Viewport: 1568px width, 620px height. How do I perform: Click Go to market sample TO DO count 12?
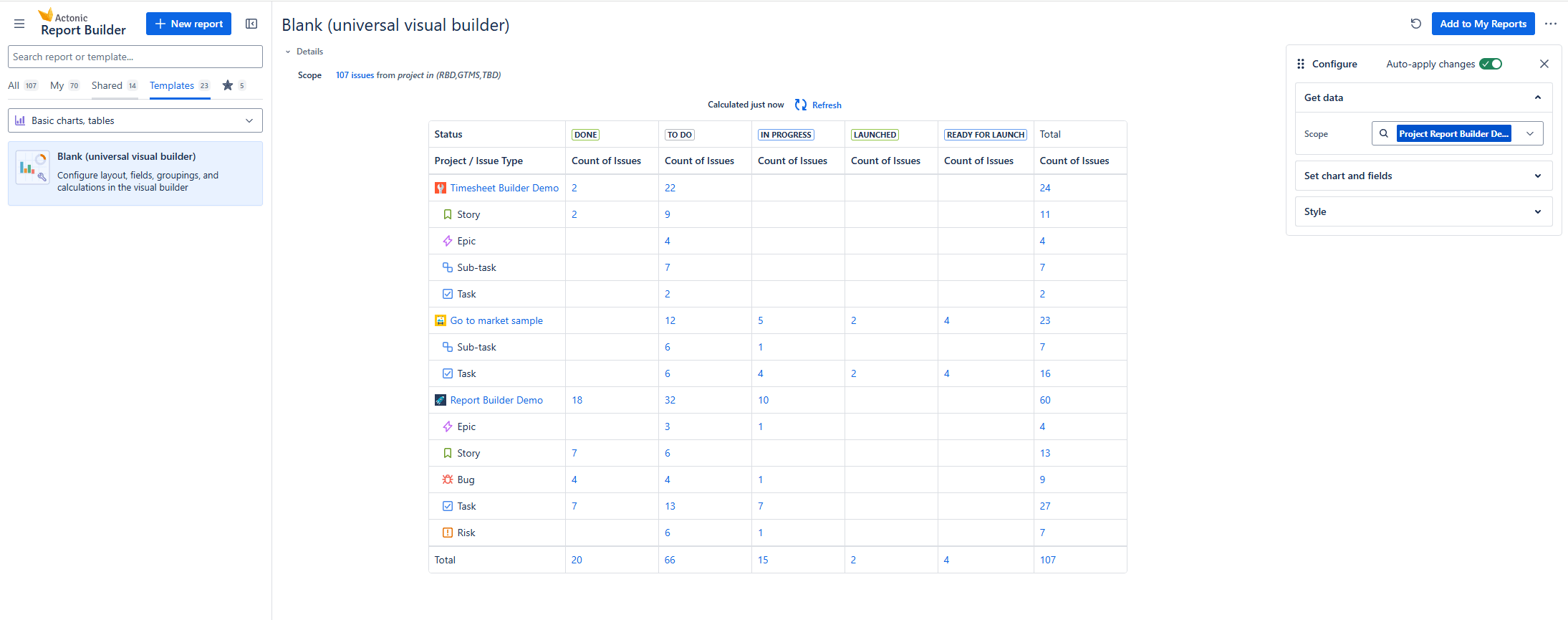(x=670, y=320)
